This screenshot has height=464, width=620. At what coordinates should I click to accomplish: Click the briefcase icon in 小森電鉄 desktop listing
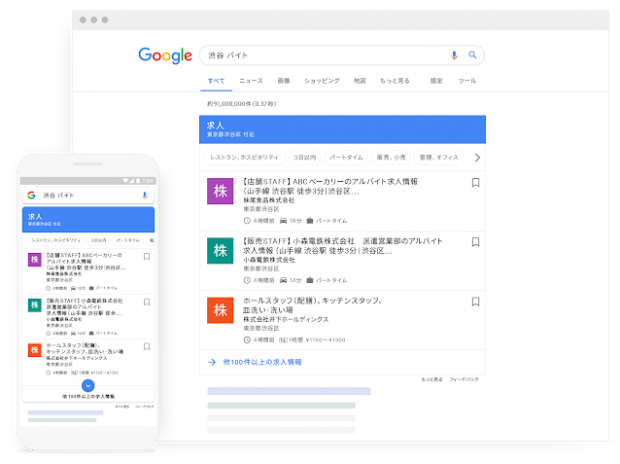310,280
